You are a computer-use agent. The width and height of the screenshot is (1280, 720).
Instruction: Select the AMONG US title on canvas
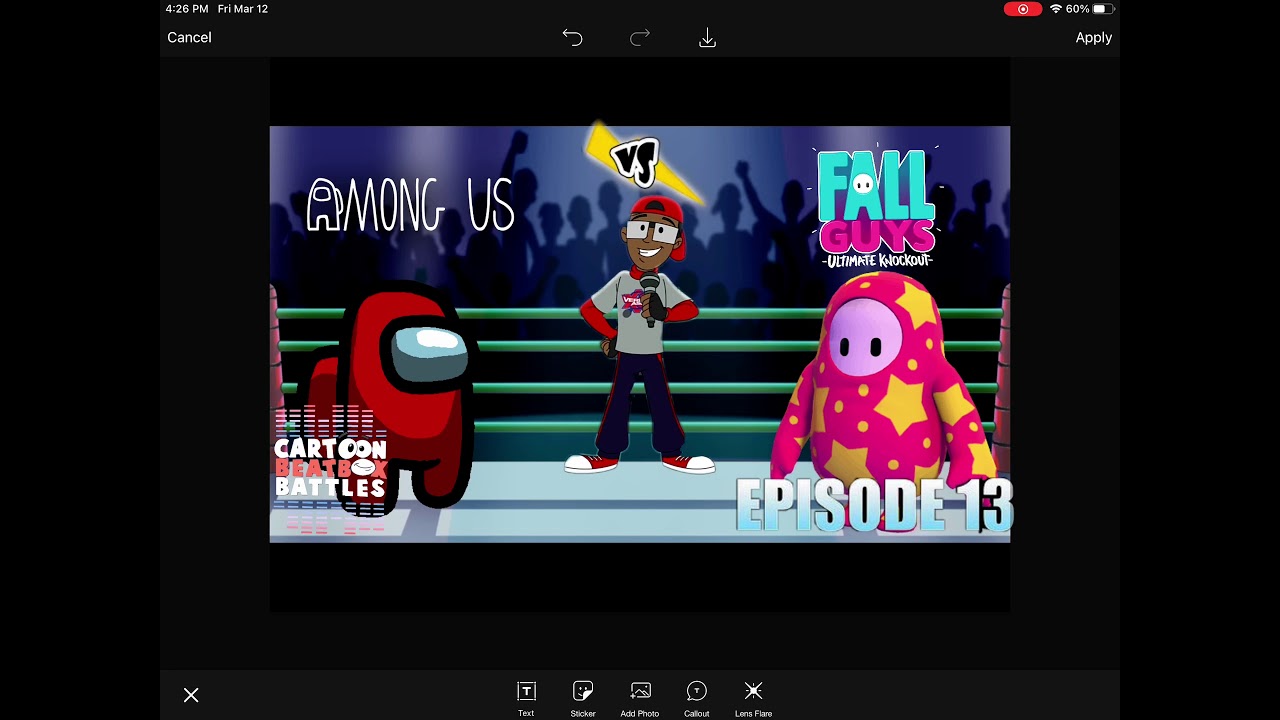tap(410, 205)
